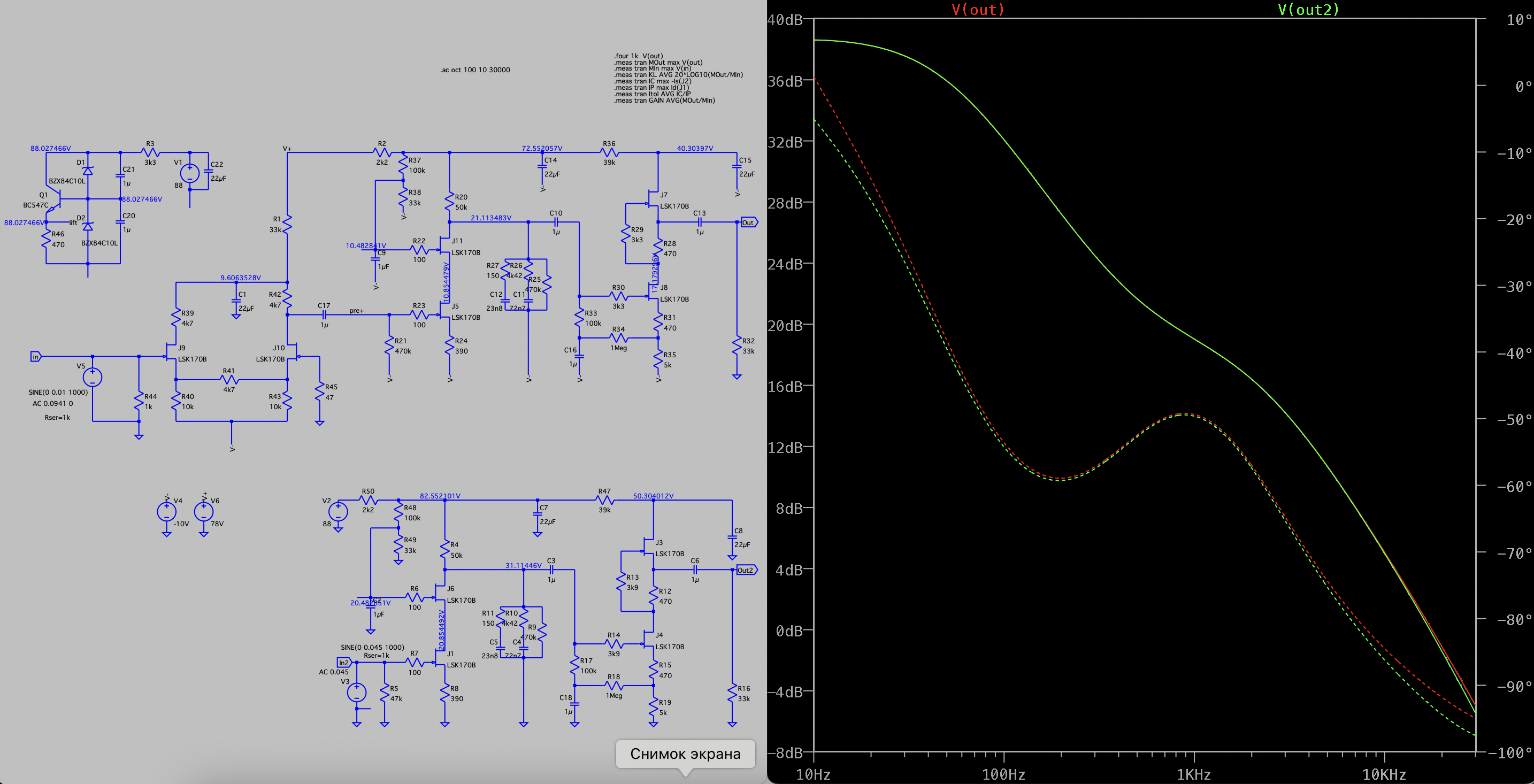Select the V1 88V voltage source symbol
This screenshot has height=784, width=1534.
189,173
